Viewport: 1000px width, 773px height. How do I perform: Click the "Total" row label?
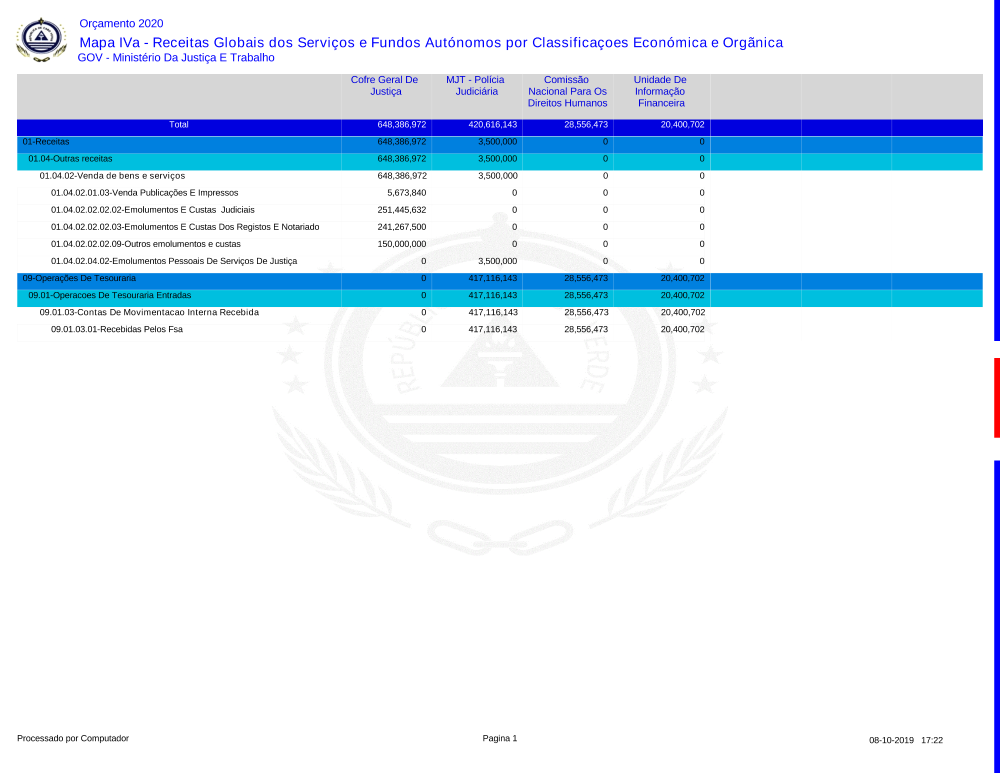(179, 126)
